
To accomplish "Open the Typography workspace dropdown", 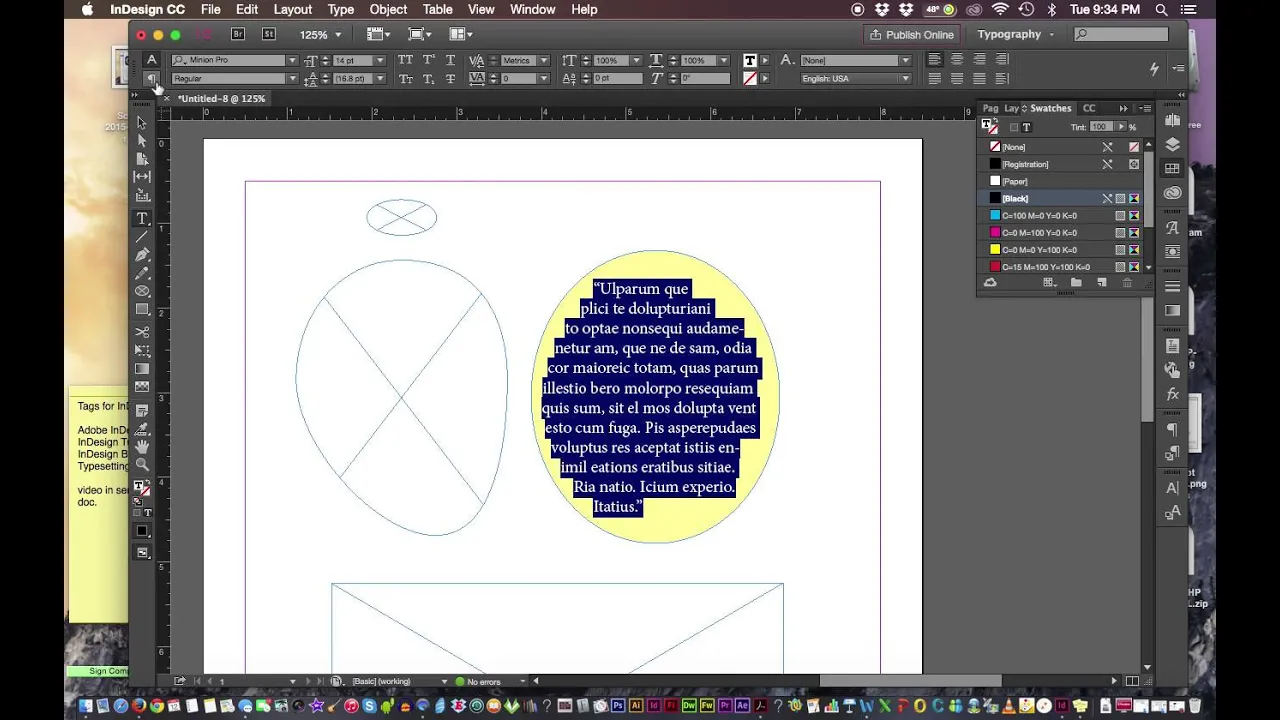I will click(1015, 34).
